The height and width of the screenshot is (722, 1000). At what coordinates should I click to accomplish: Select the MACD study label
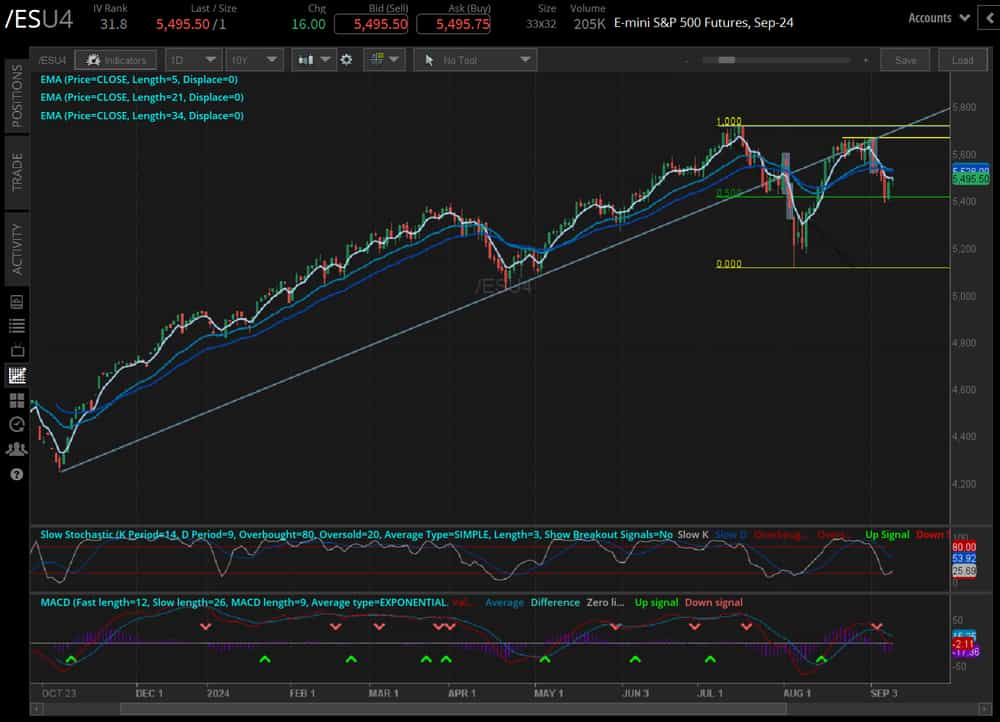pyautogui.click(x=244, y=602)
